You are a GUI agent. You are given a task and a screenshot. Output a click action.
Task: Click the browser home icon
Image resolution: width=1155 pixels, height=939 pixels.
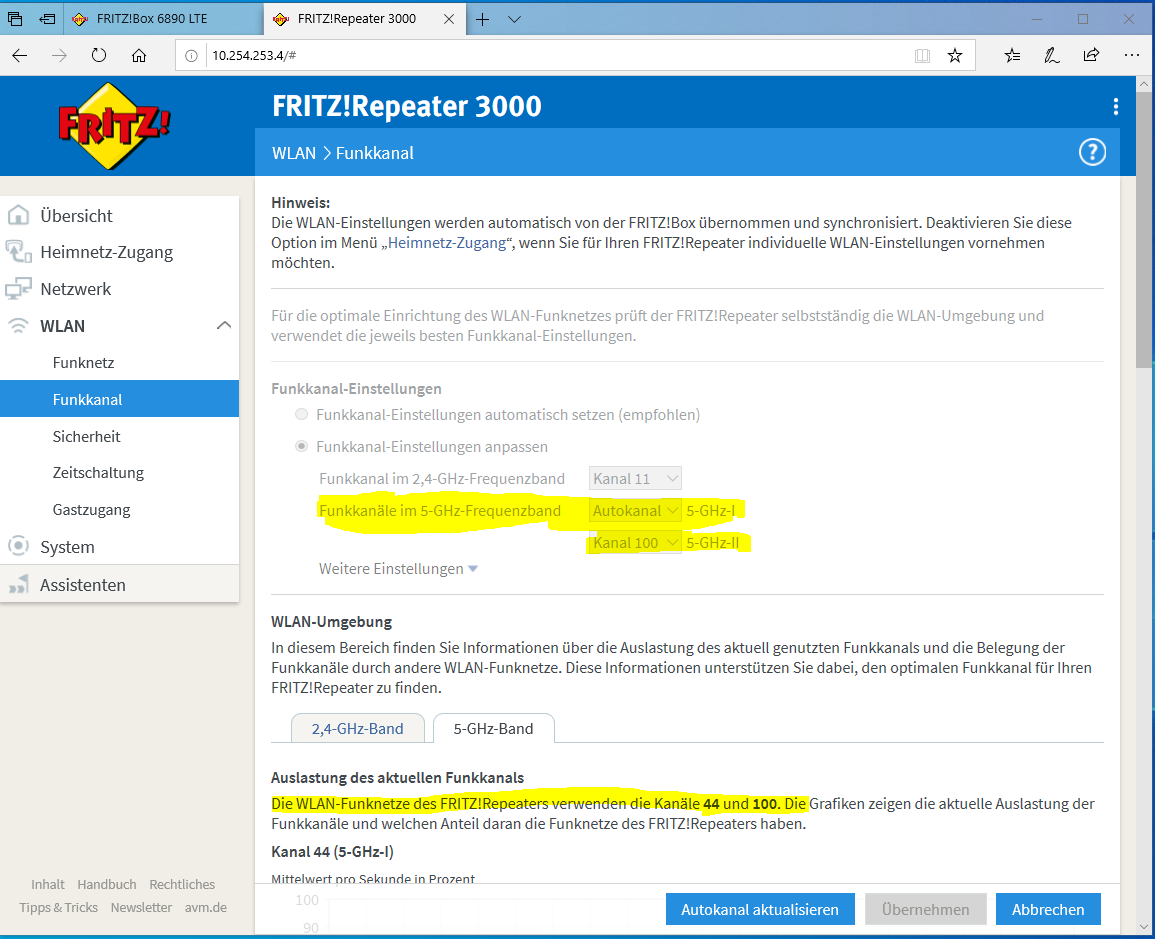[138, 55]
